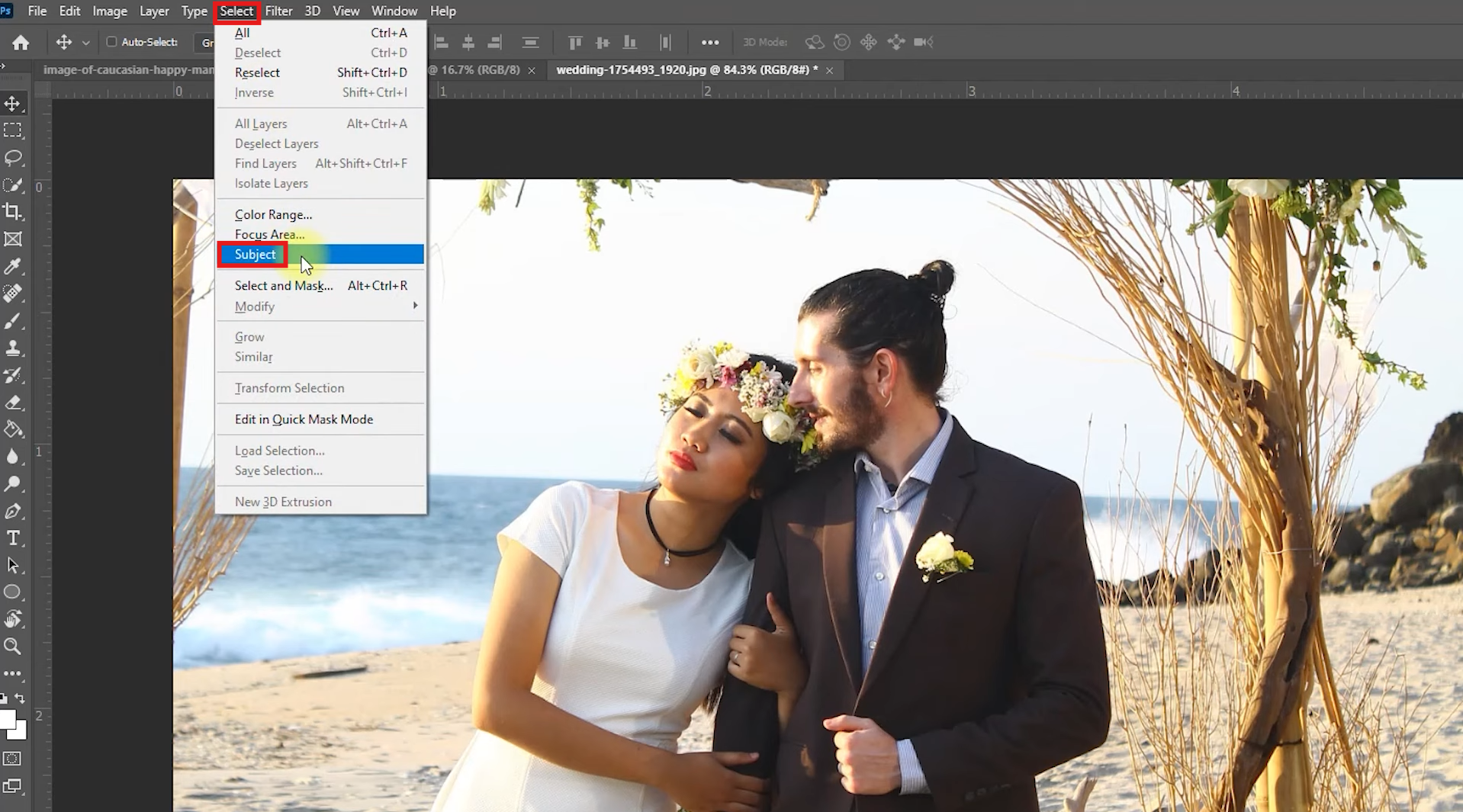Toggle the Auto-Select checkbox
Viewport: 1463px width, 812px height.
coord(111,42)
